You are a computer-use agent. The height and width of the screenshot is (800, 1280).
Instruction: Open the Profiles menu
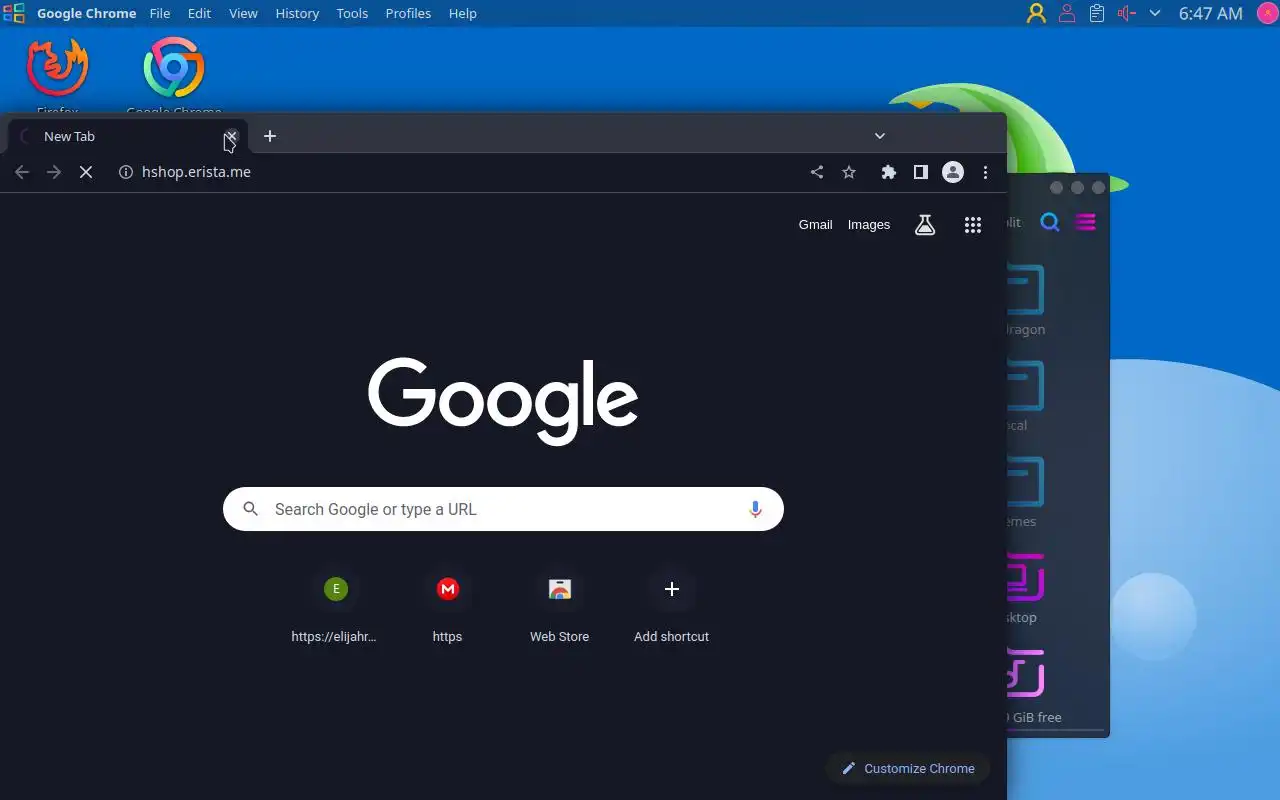408,13
